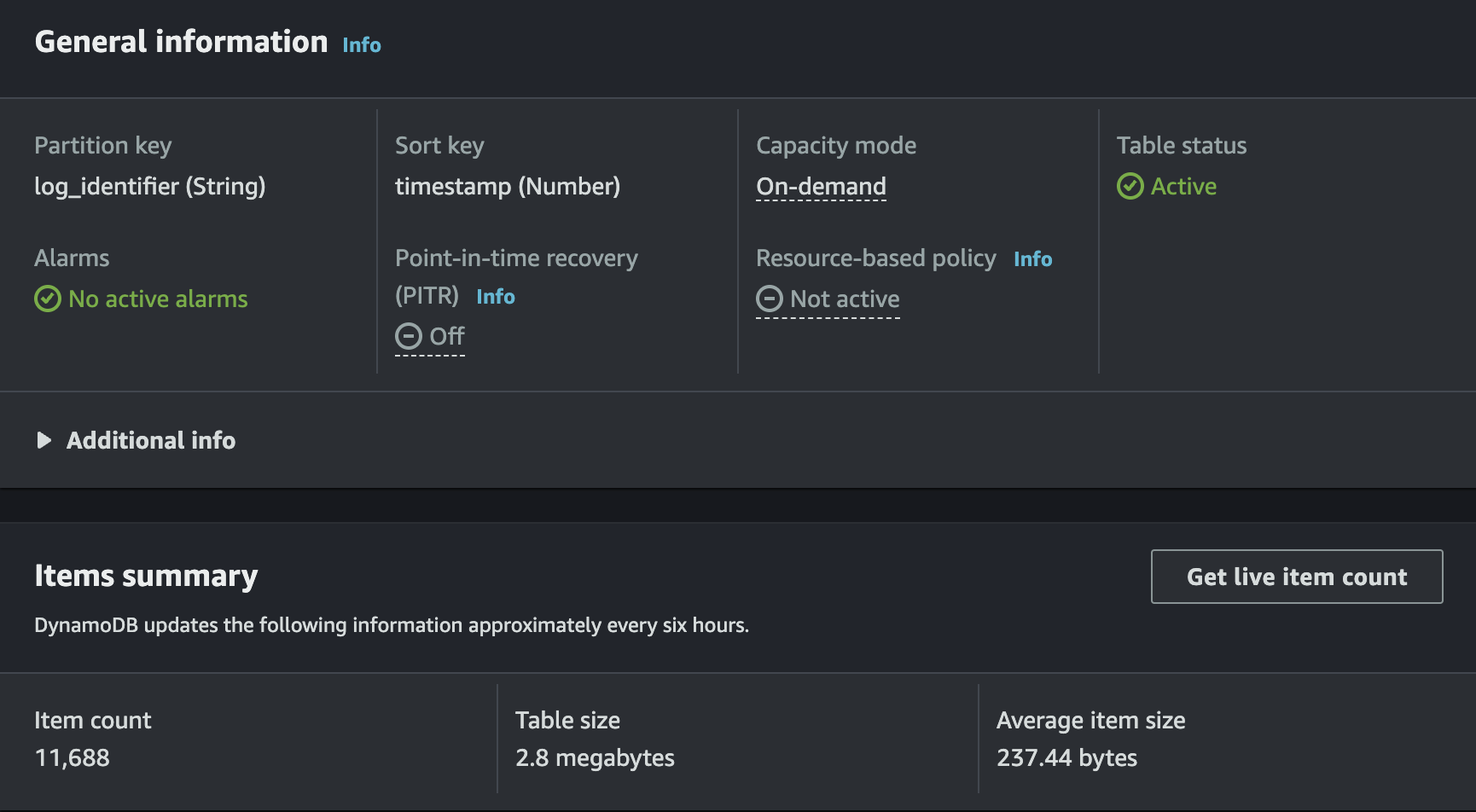1476x812 pixels.
Task: Click the Active table status text
Action: [x=1183, y=186]
